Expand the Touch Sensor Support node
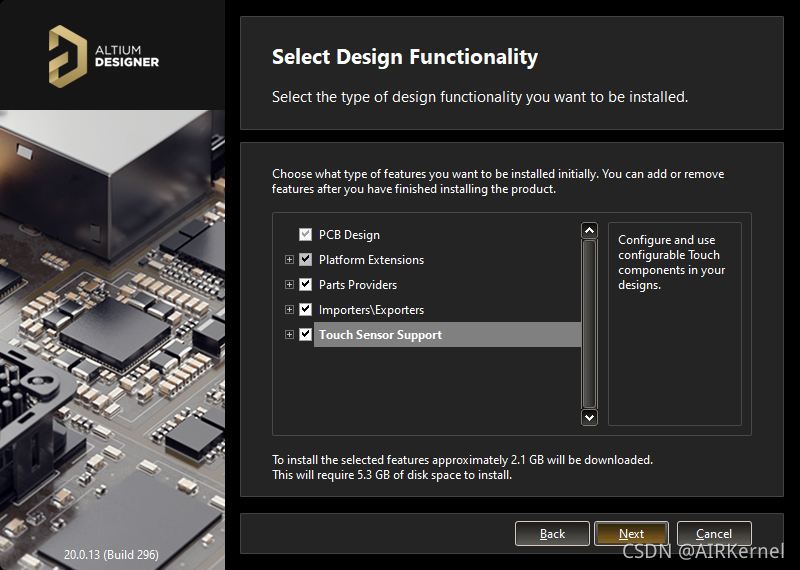The height and width of the screenshot is (570, 800). 290,335
